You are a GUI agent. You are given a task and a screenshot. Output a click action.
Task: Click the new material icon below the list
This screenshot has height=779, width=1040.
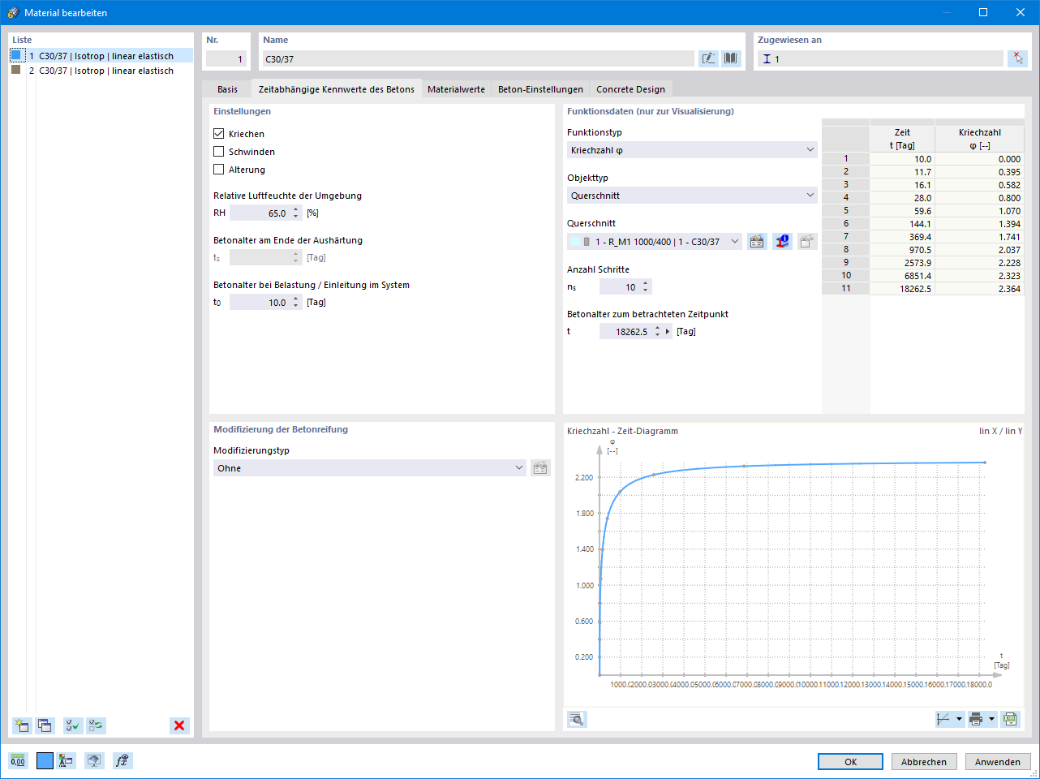coord(22,725)
